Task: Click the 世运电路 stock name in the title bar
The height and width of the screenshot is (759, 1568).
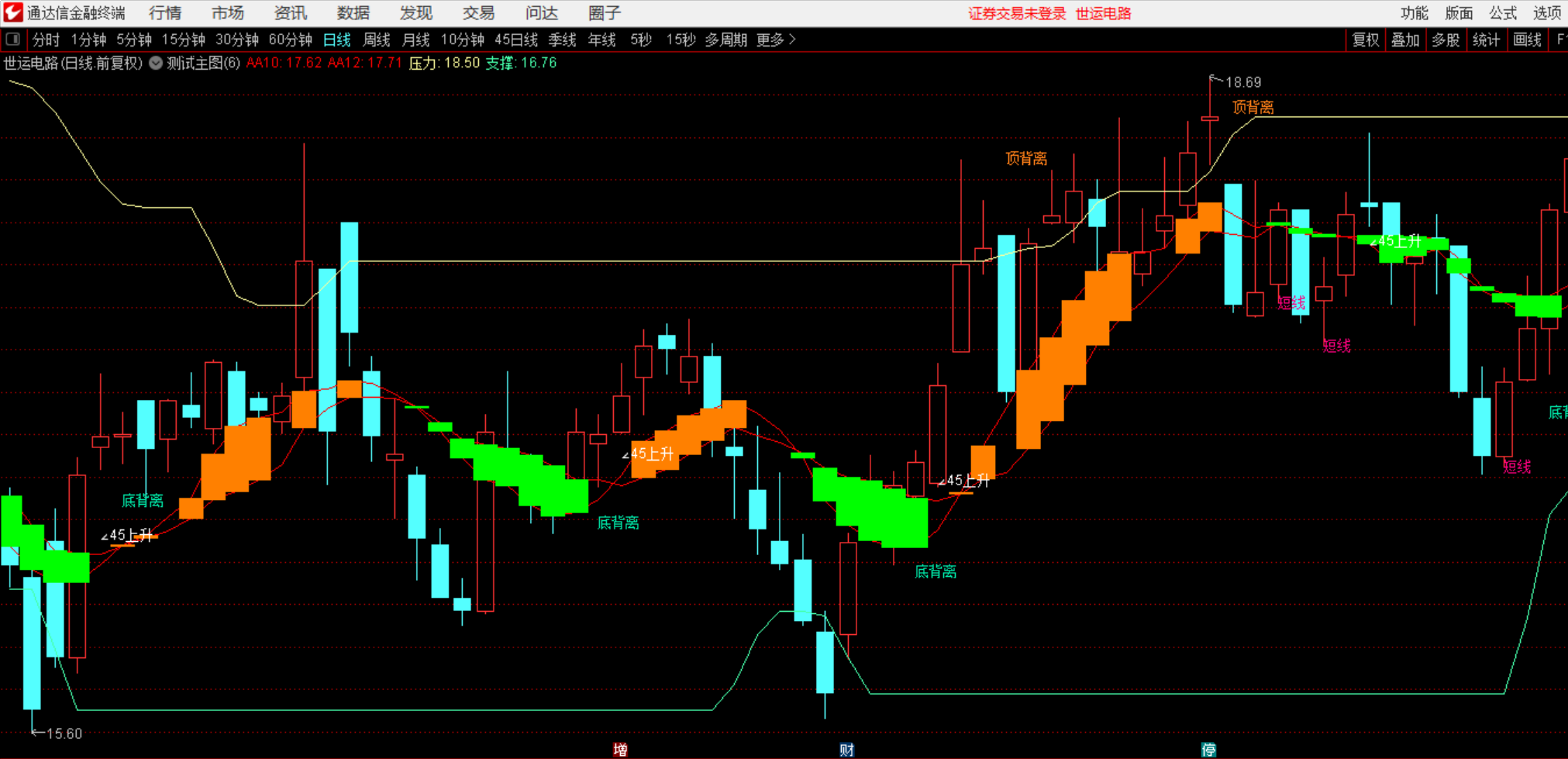Action: [x=1104, y=14]
